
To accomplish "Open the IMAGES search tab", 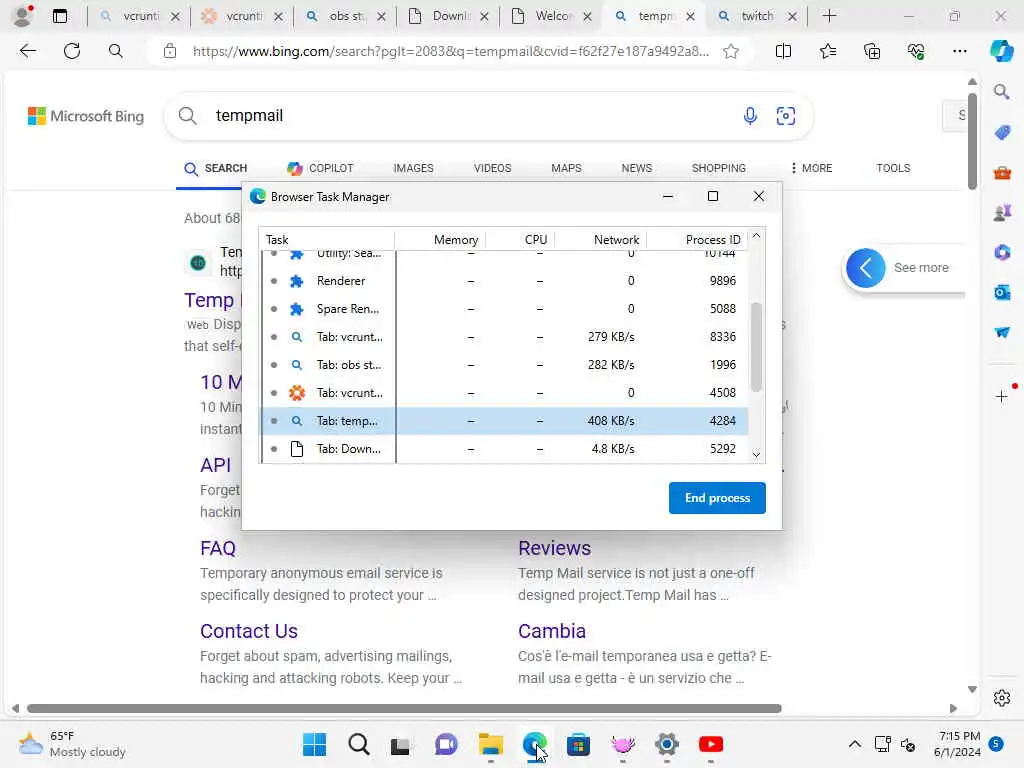I will point(413,168).
